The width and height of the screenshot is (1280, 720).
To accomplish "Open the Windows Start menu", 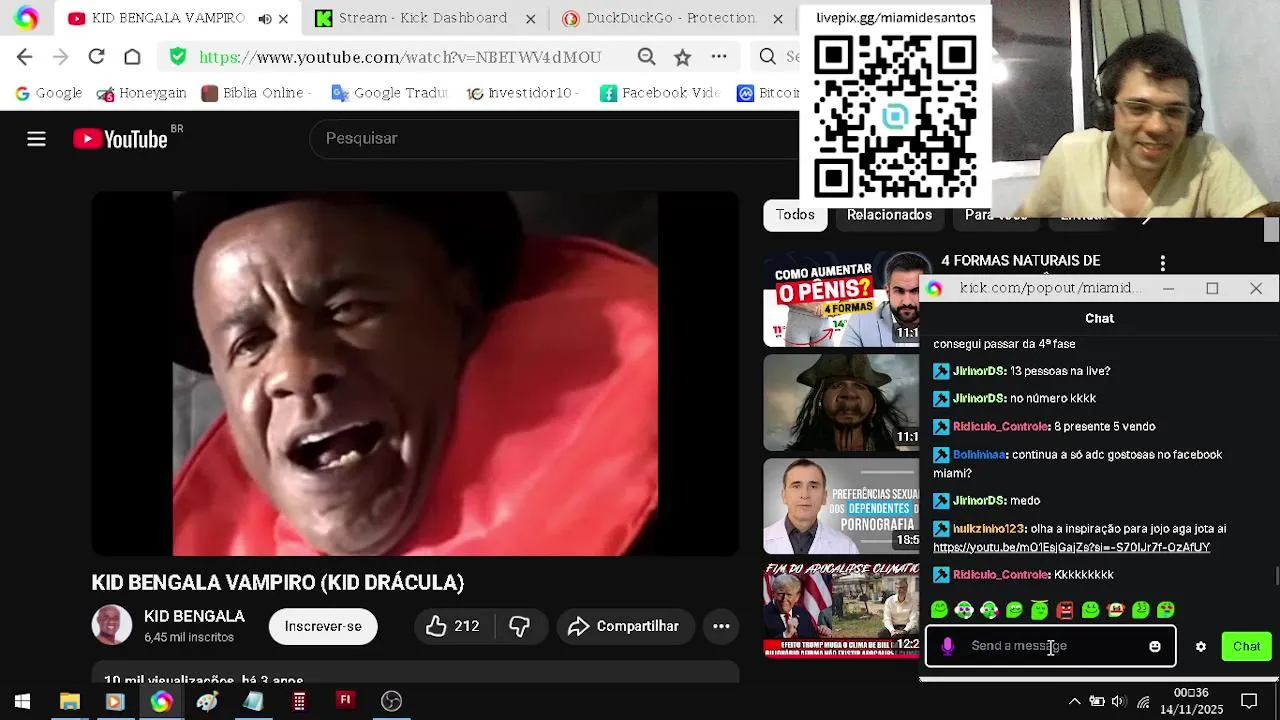I will click(x=22, y=701).
